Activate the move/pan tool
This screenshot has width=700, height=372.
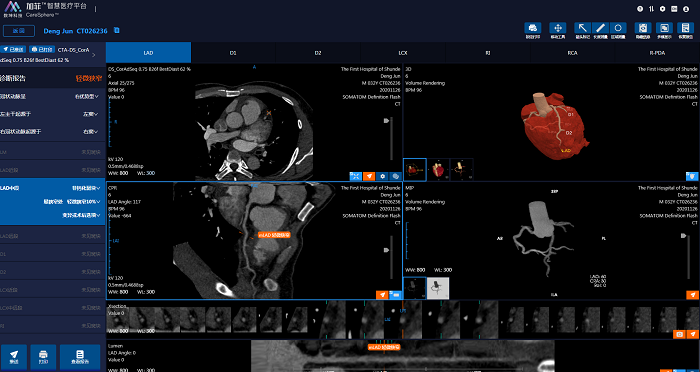tap(558, 28)
